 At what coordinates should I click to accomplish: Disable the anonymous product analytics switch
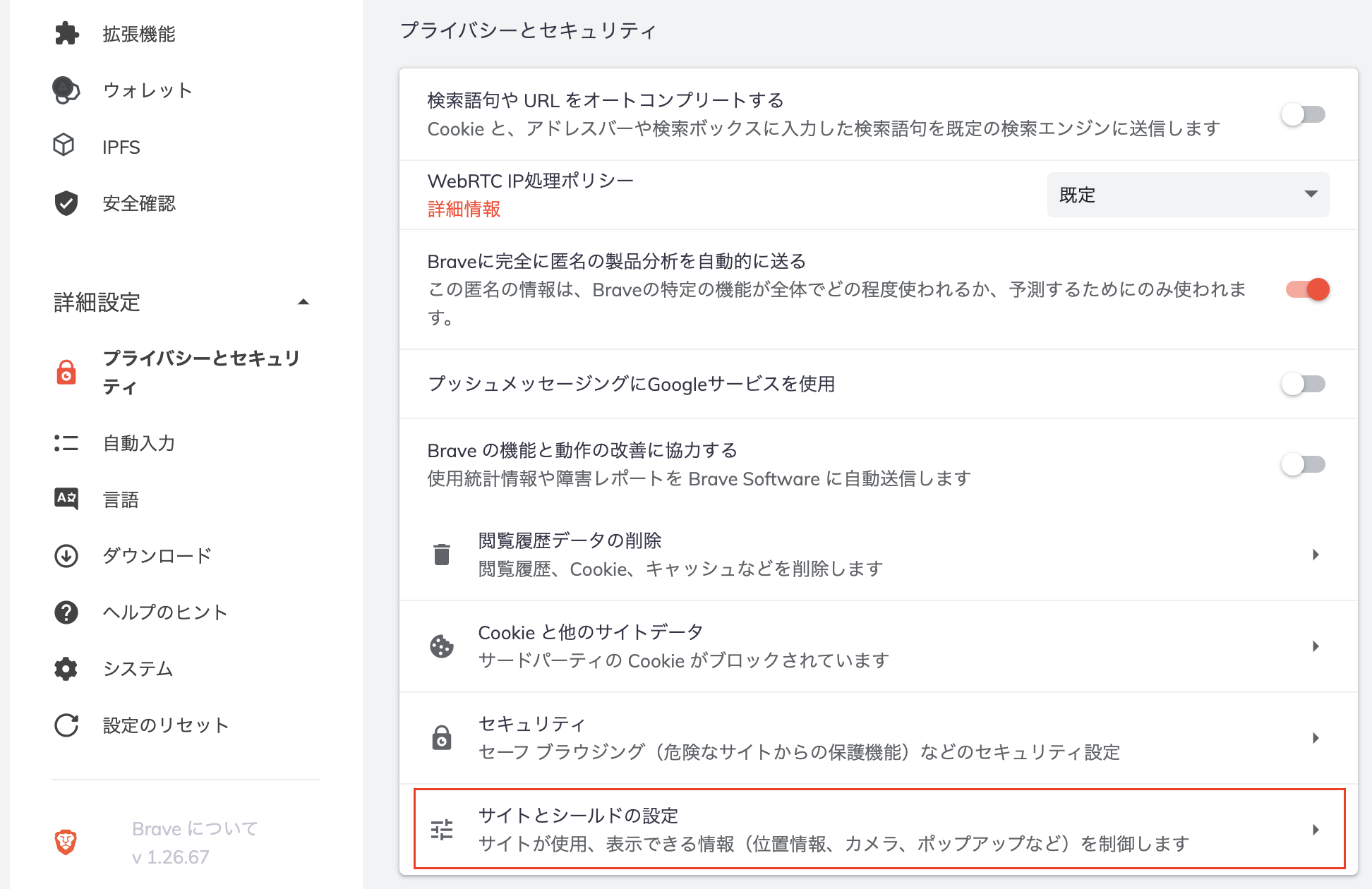point(1307,289)
